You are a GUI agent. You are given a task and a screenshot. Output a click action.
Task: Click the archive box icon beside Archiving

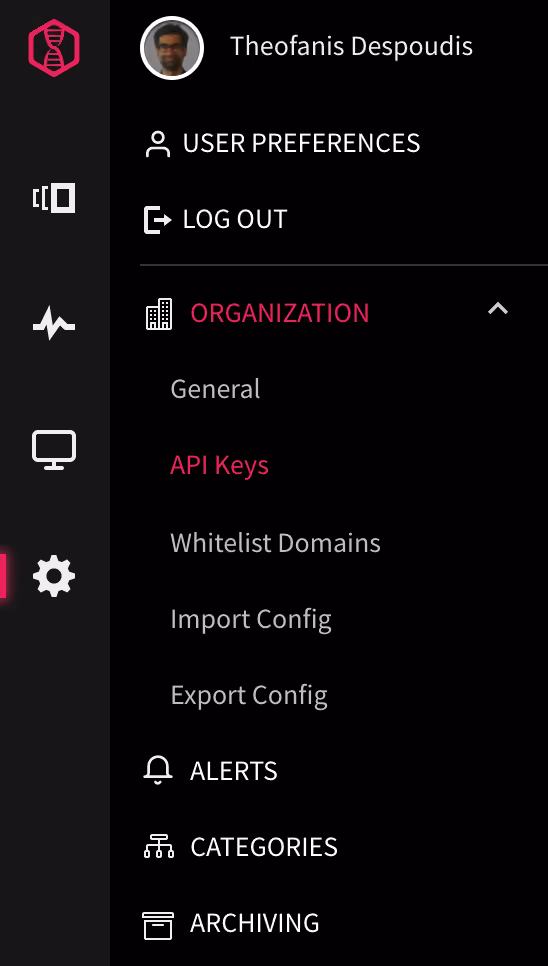[158, 925]
